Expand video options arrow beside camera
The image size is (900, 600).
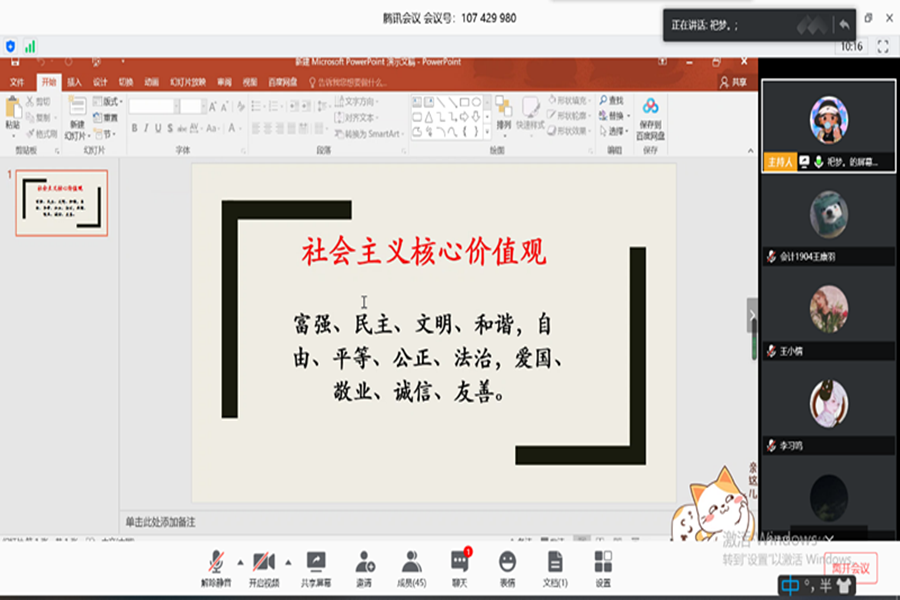[289, 560]
